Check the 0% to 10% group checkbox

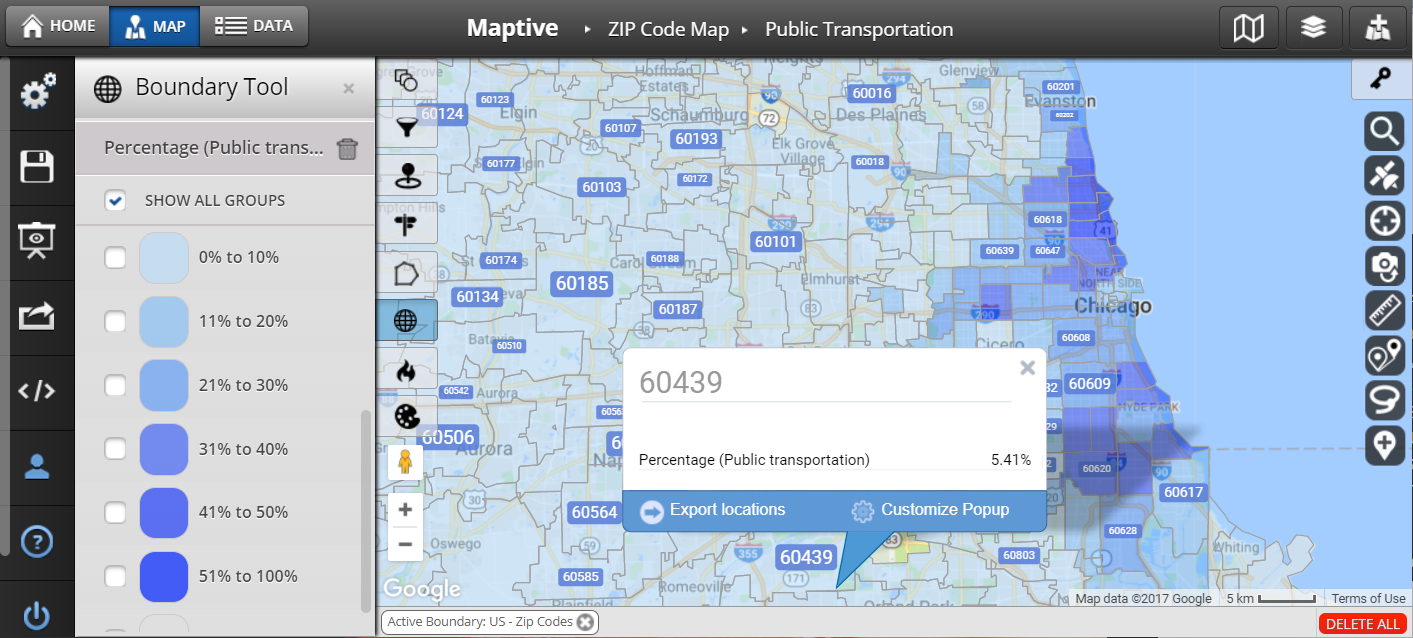tap(116, 258)
